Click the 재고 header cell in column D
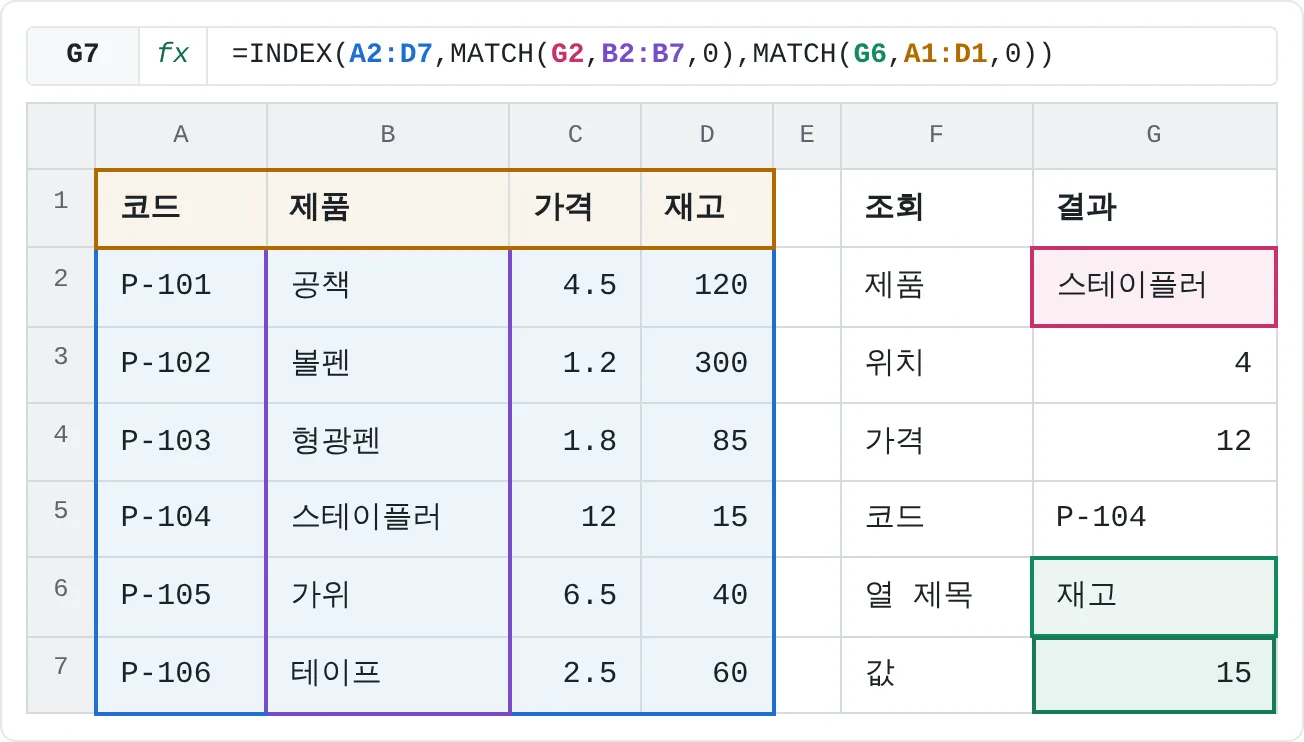This screenshot has height=742, width=1304. point(707,208)
